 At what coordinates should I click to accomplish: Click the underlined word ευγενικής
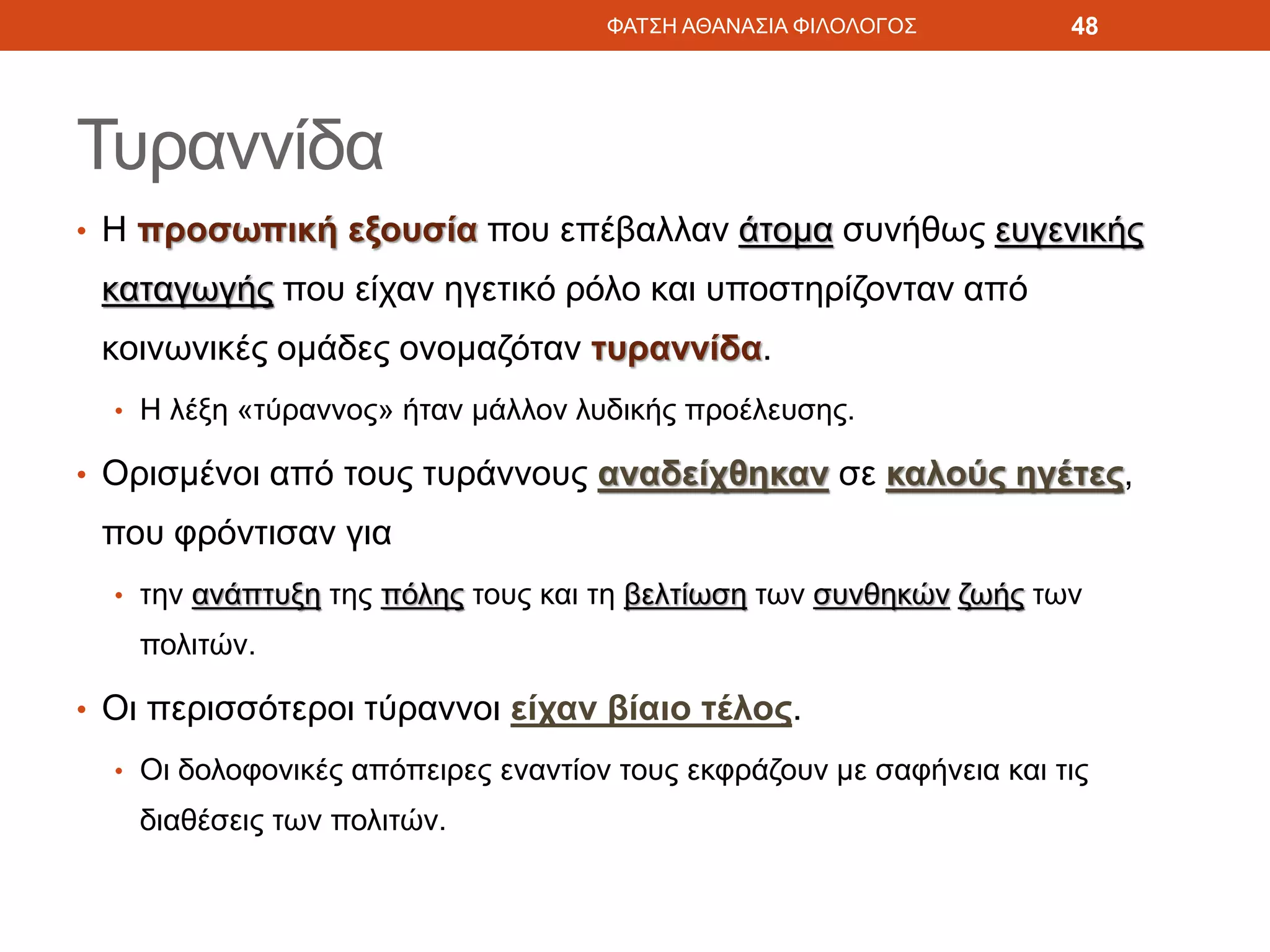1069,231
